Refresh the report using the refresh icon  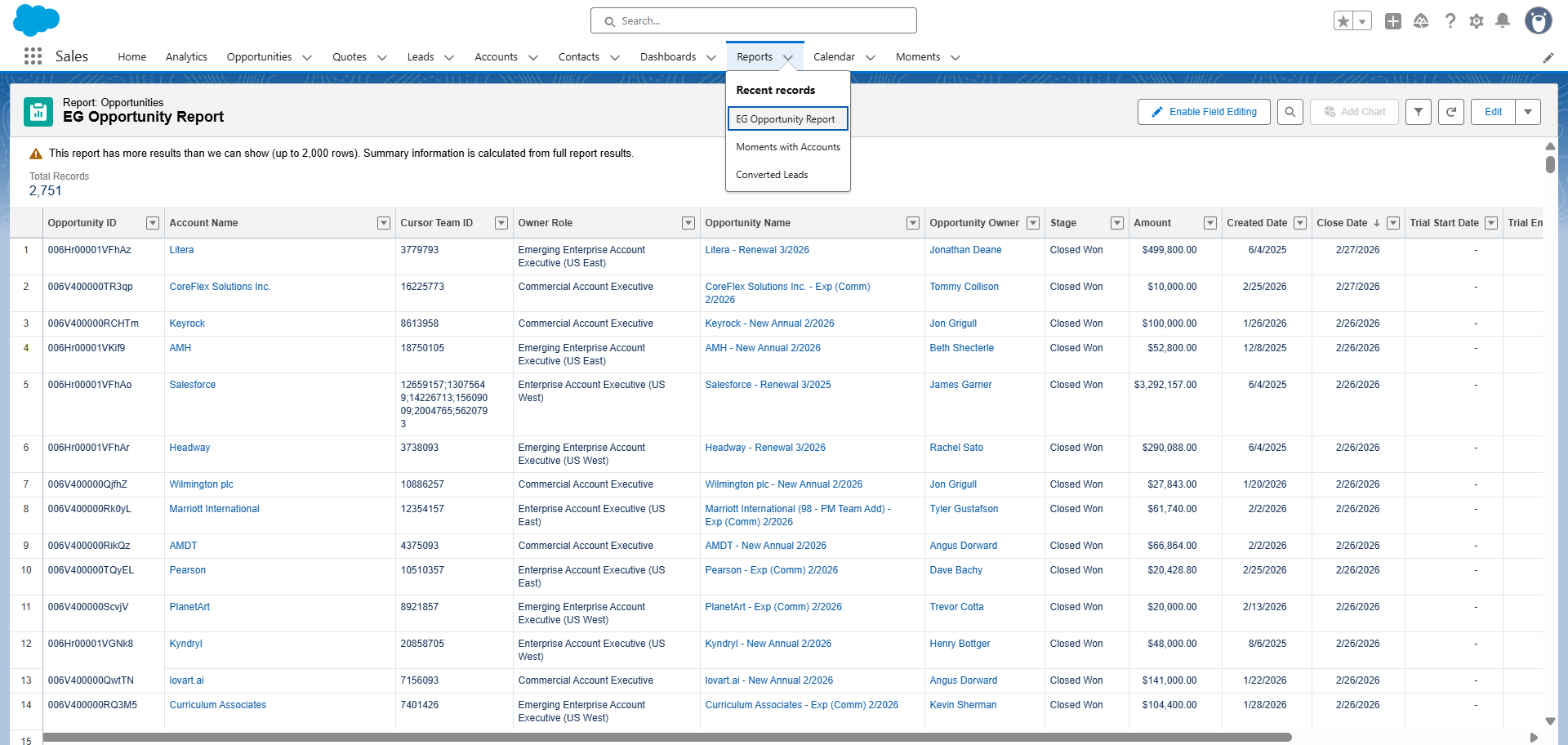click(x=1451, y=112)
